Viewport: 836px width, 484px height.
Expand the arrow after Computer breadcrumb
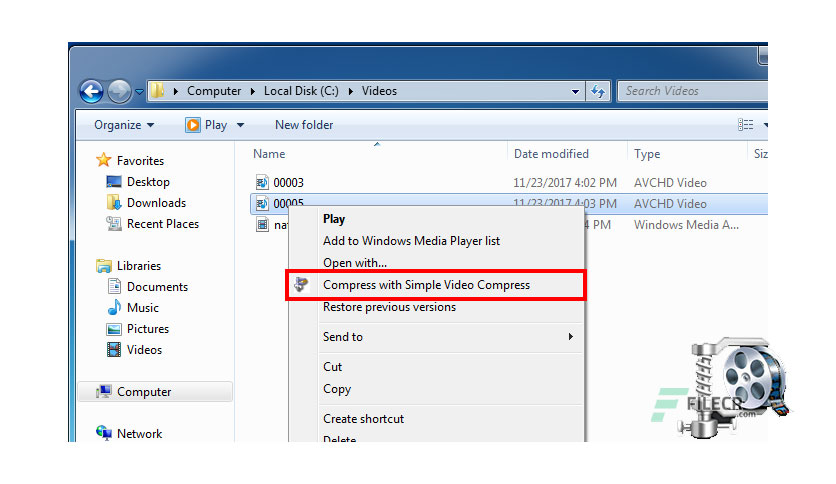pyautogui.click(x=253, y=91)
